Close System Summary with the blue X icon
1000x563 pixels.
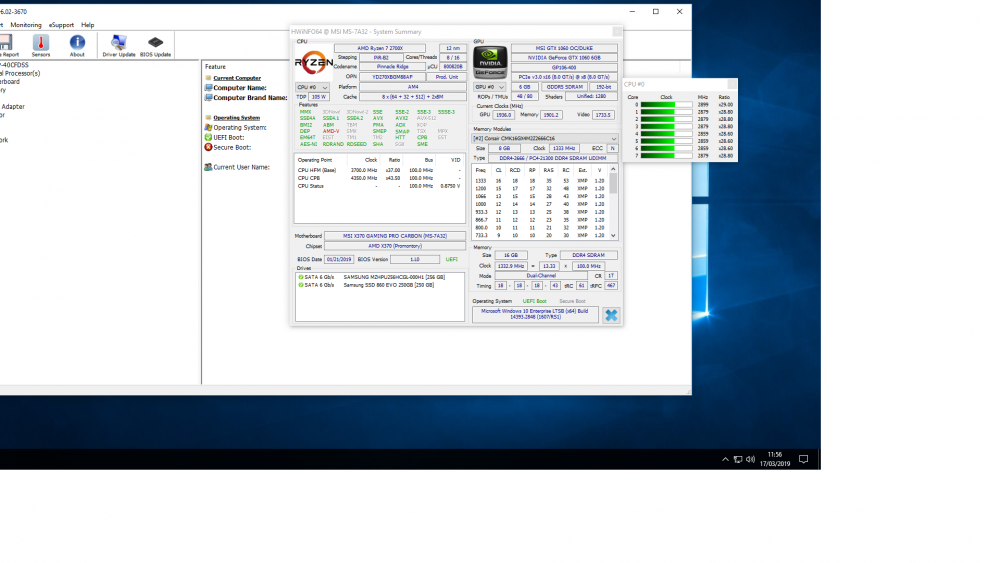pos(610,315)
